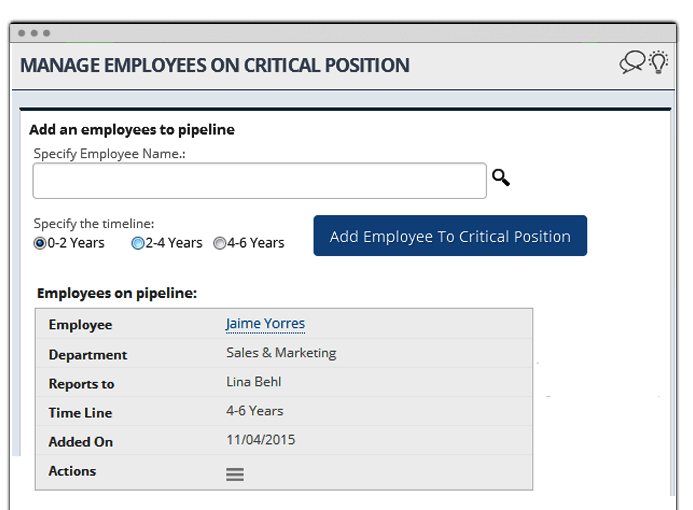Viewport: 693px width, 510px height.
Task: Focus the Specify Employee Name field
Action: tap(259, 181)
